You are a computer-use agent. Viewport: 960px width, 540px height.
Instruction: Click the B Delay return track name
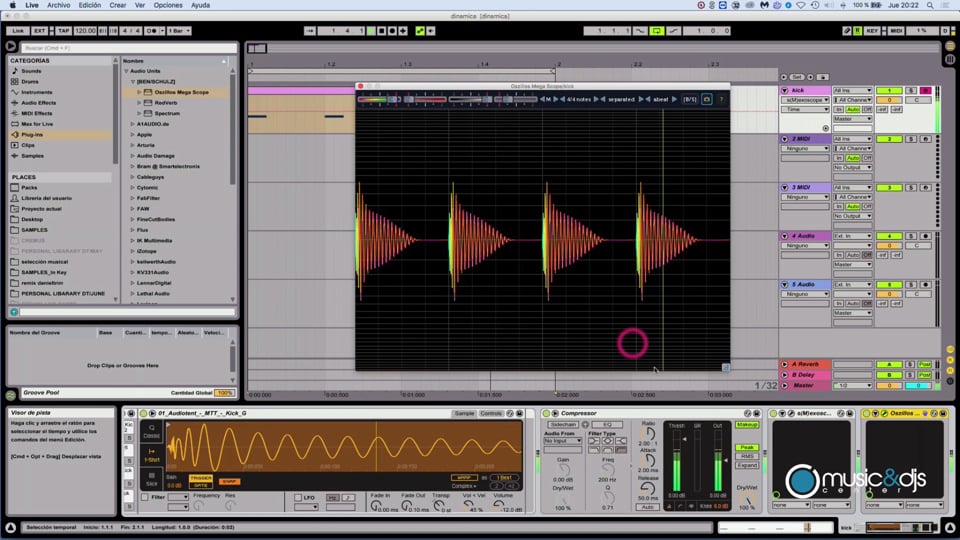[803, 375]
